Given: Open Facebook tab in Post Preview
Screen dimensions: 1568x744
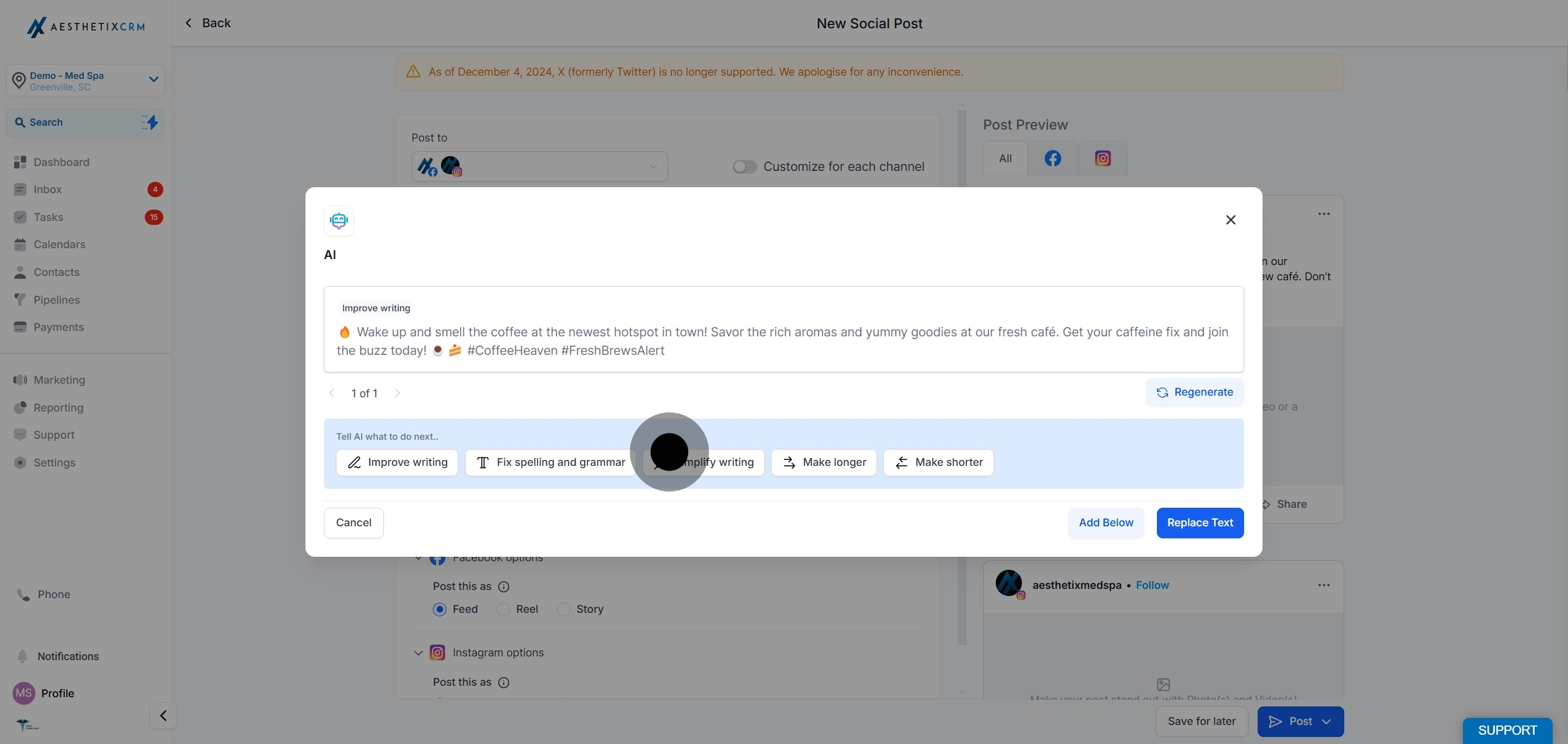Looking at the screenshot, I should (x=1052, y=159).
